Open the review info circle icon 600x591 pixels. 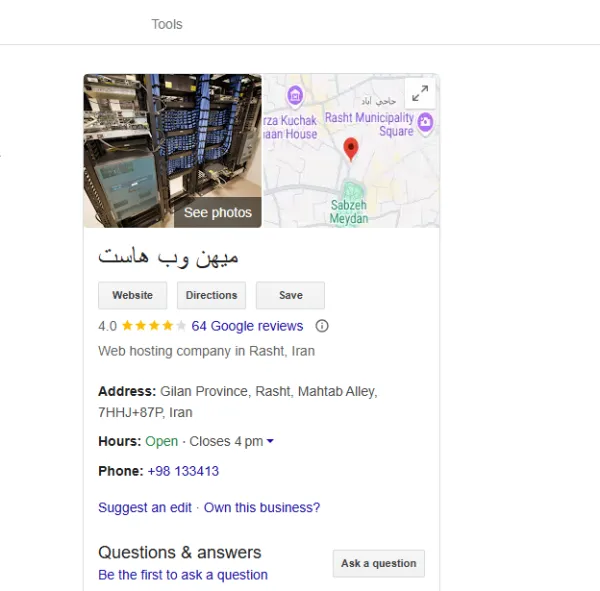(322, 326)
